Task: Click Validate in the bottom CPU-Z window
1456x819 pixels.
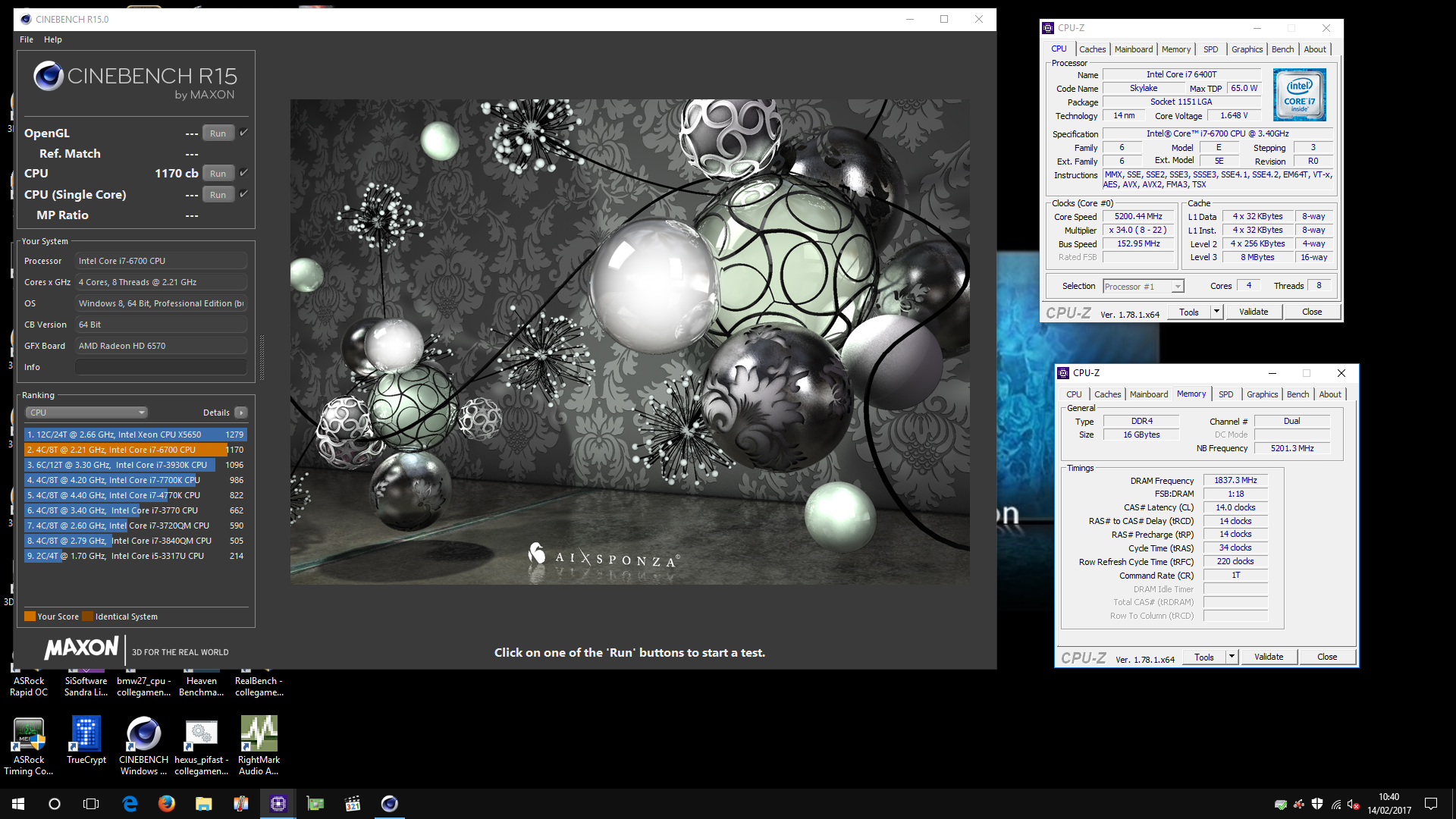Action: [1269, 657]
